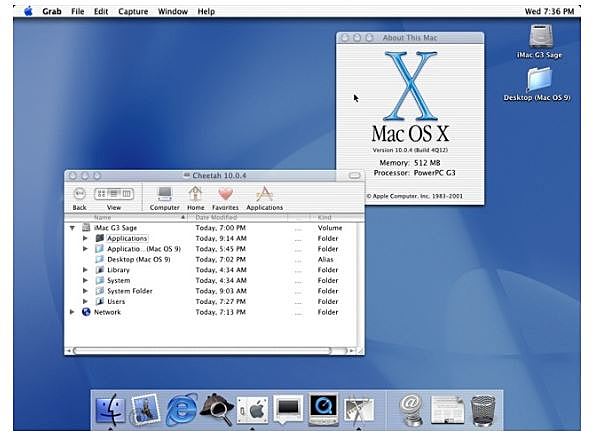
Task: Select the System Folder row name
Action: pos(130,291)
